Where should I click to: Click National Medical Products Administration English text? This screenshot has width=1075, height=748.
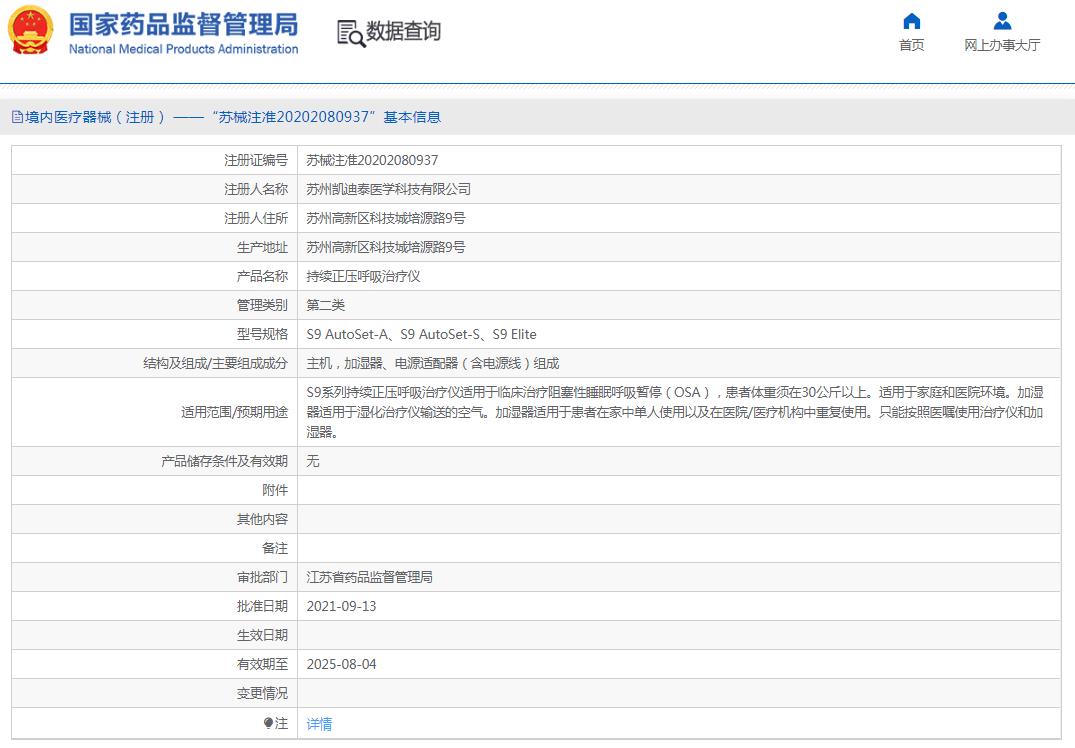tap(183, 49)
